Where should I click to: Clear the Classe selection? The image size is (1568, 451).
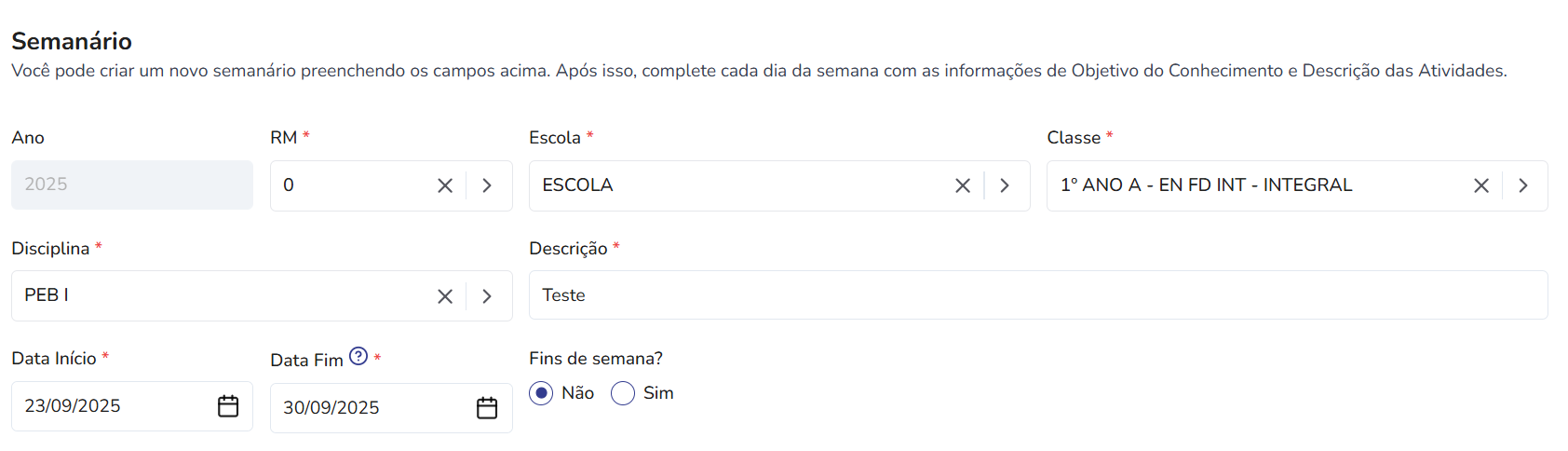pos(1481,185)
